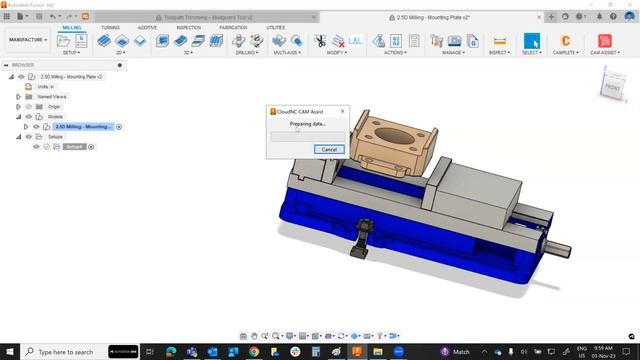Click the Face milling icon

[x=140, y=41]
